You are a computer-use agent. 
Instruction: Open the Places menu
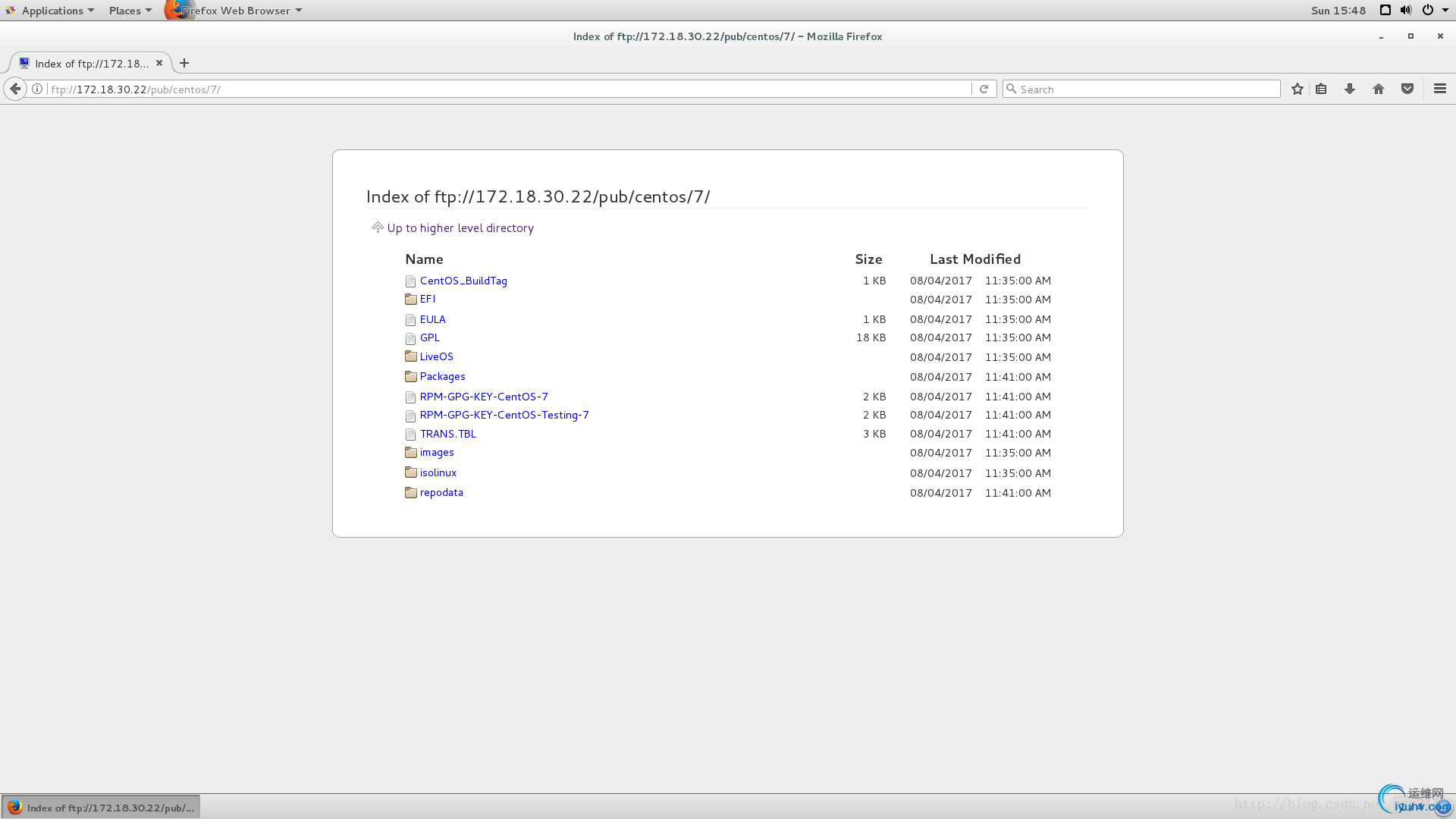click(x=130, y=10)
